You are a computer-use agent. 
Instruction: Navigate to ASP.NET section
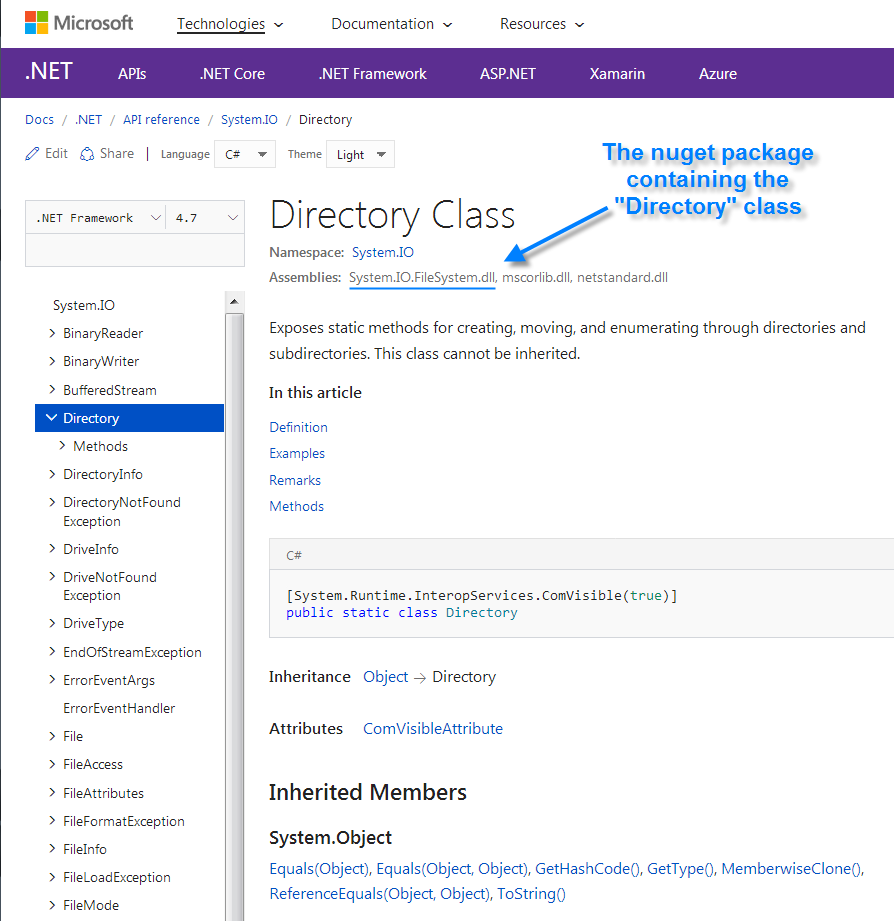tap(508, 73)
